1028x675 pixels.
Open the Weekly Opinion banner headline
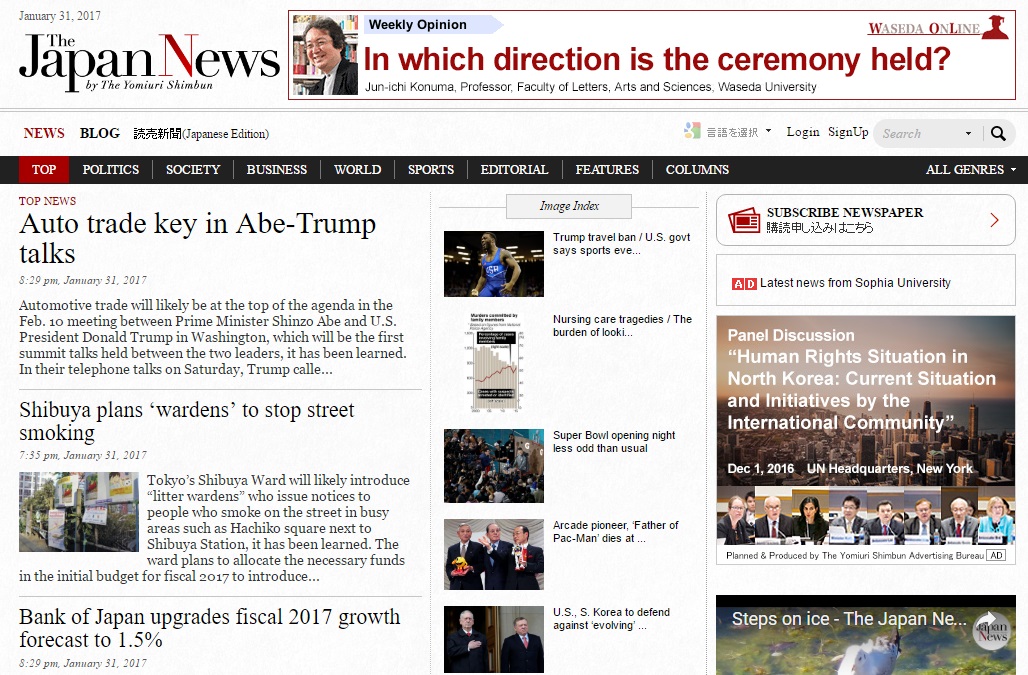coord(657,59)
